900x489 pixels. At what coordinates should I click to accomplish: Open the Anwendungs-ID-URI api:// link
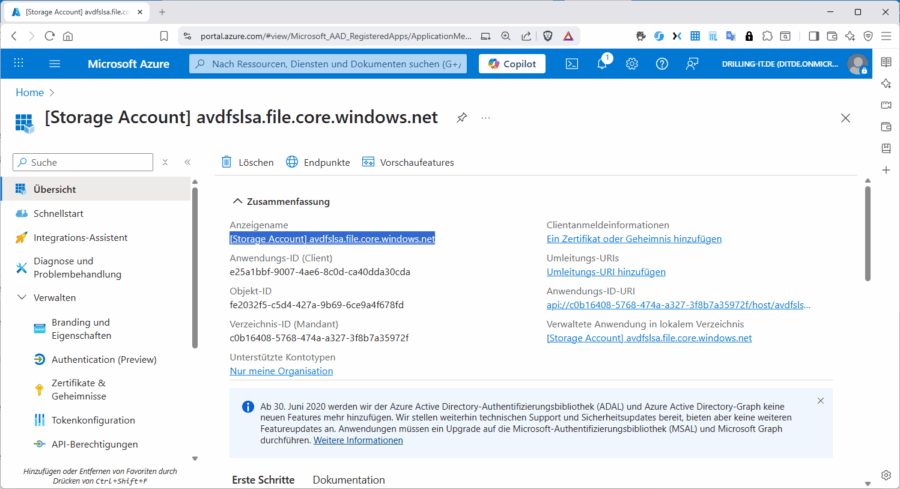pyautogui.click(x=678, y=305)
